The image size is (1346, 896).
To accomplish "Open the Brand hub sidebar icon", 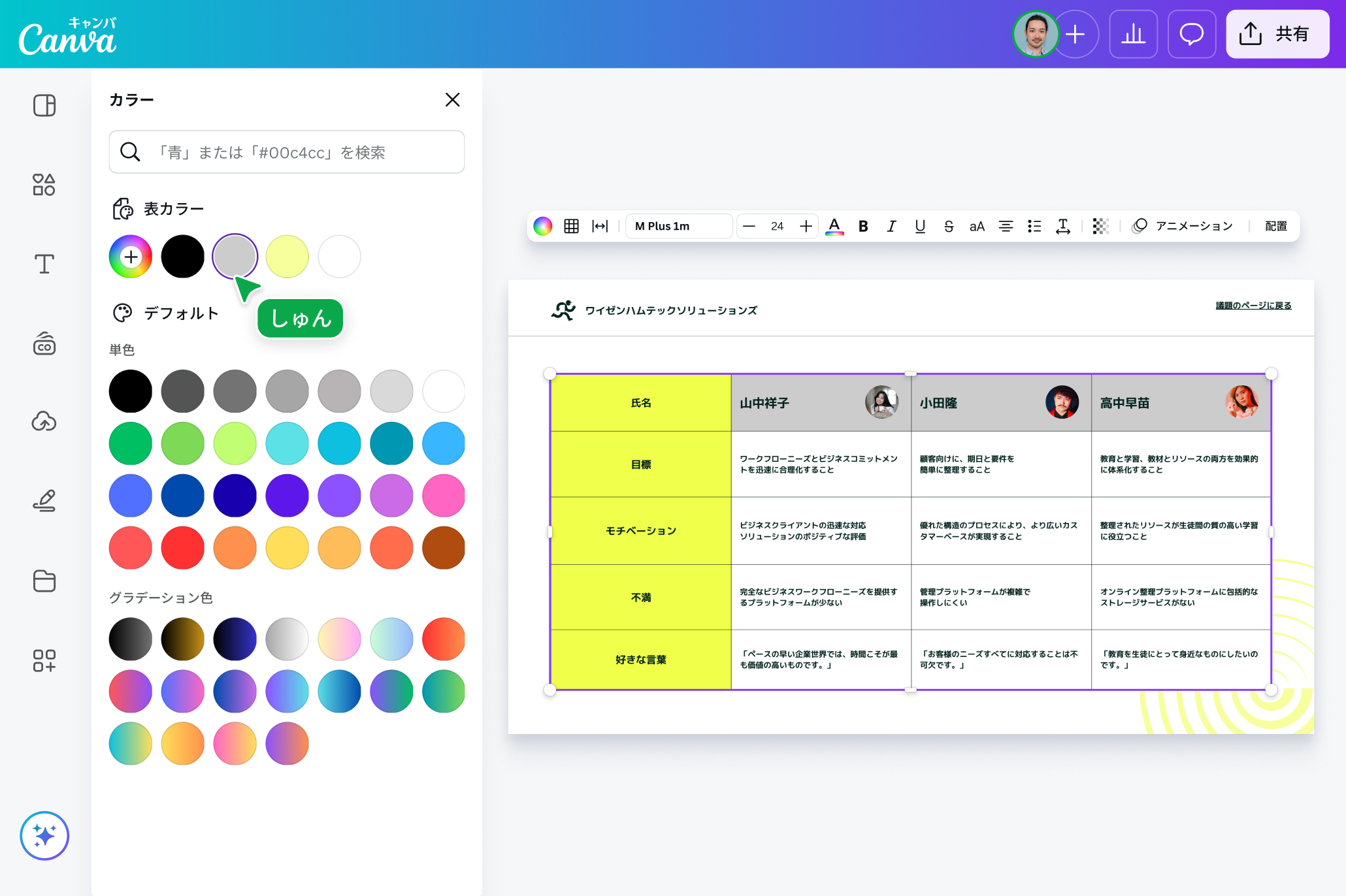I will [x=44, y=344].
